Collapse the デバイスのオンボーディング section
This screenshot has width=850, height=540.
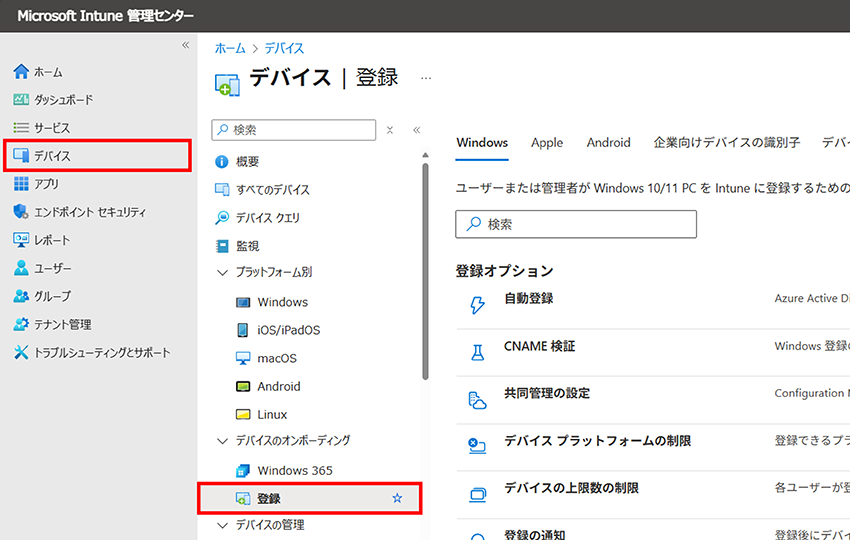(222, 441)
